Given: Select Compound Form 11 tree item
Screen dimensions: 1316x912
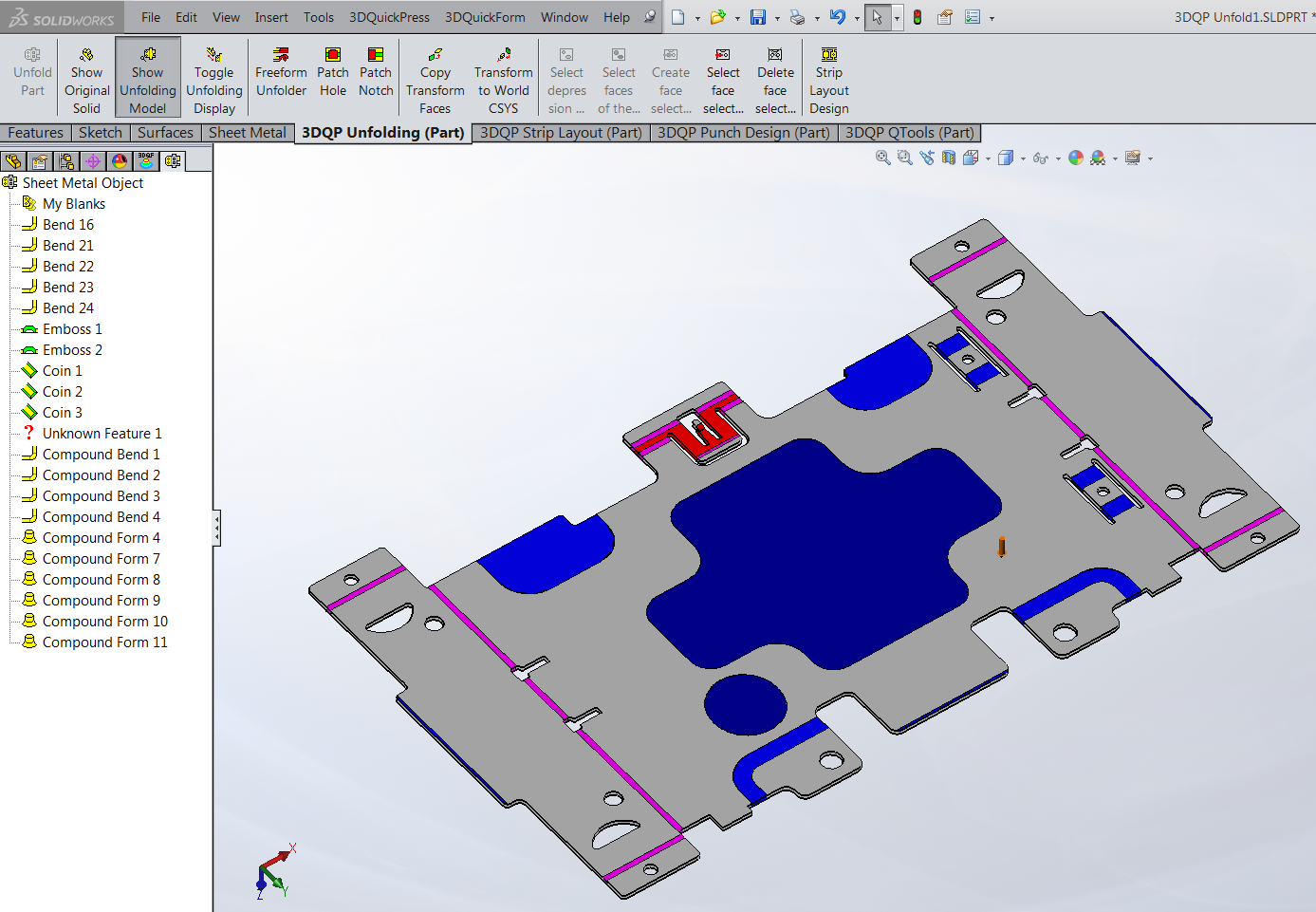Looking at the screenshot, I should tap(104, 642).
